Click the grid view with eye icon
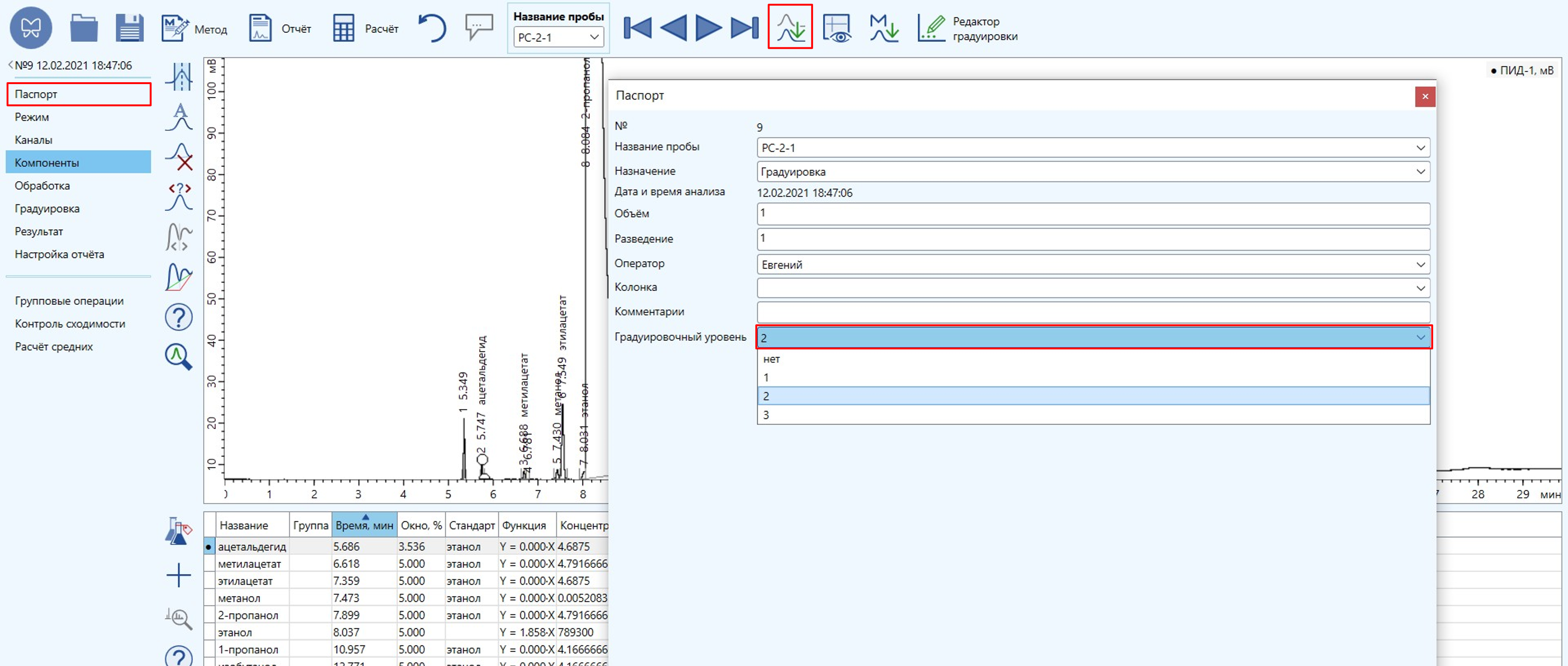 pyautogui.click(x=838, y=28)
